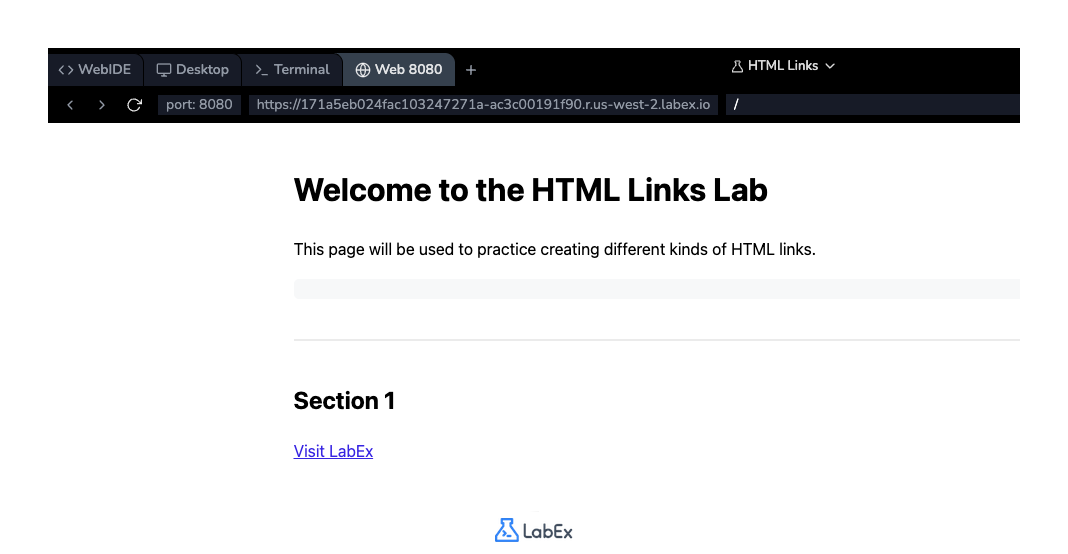This screenshot has width=1068, height=554.
Task: Click the horizontal divider above Section 1
Action: (656, 340)
